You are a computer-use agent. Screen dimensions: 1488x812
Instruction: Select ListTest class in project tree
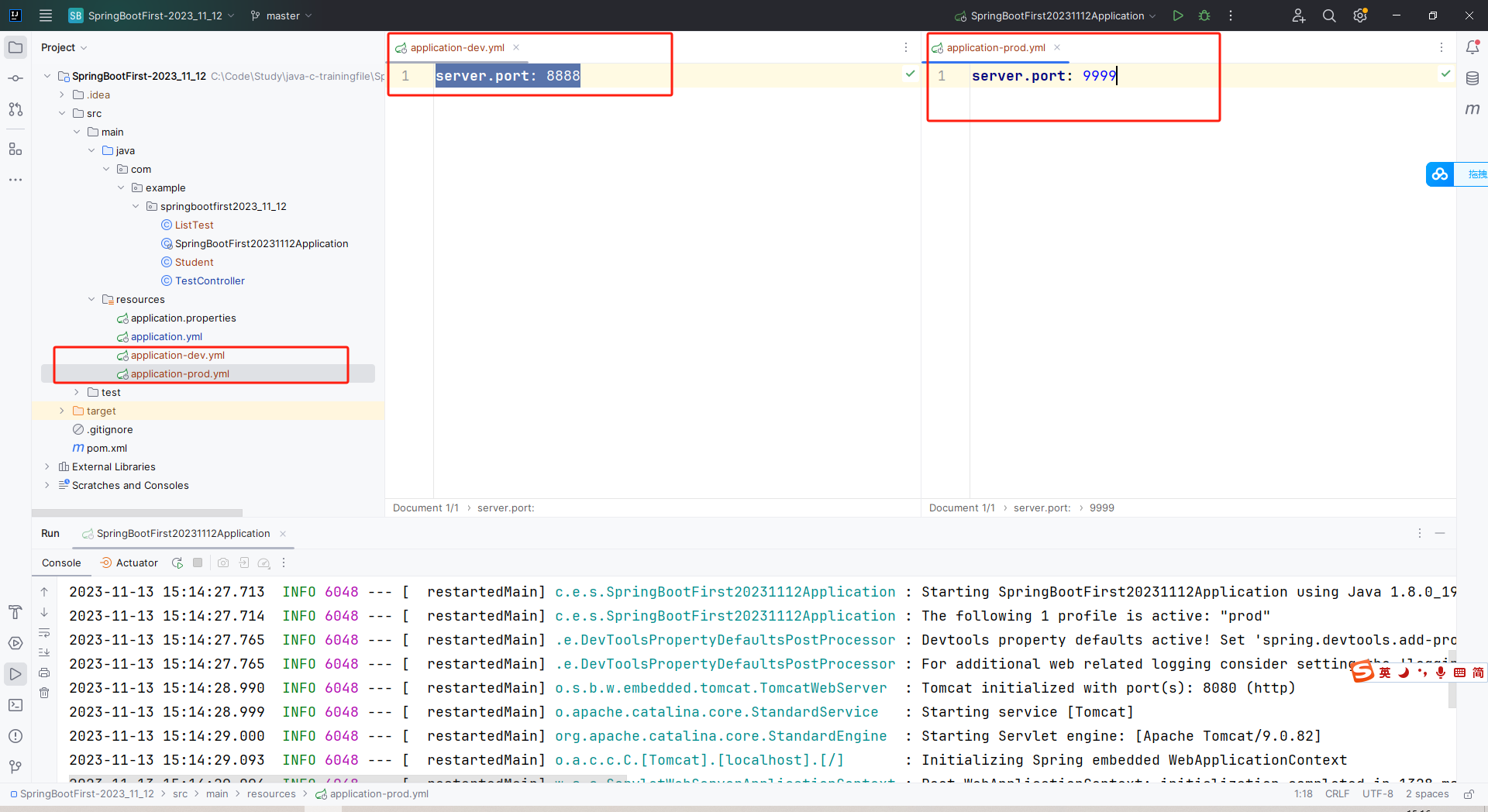[194, 225]
